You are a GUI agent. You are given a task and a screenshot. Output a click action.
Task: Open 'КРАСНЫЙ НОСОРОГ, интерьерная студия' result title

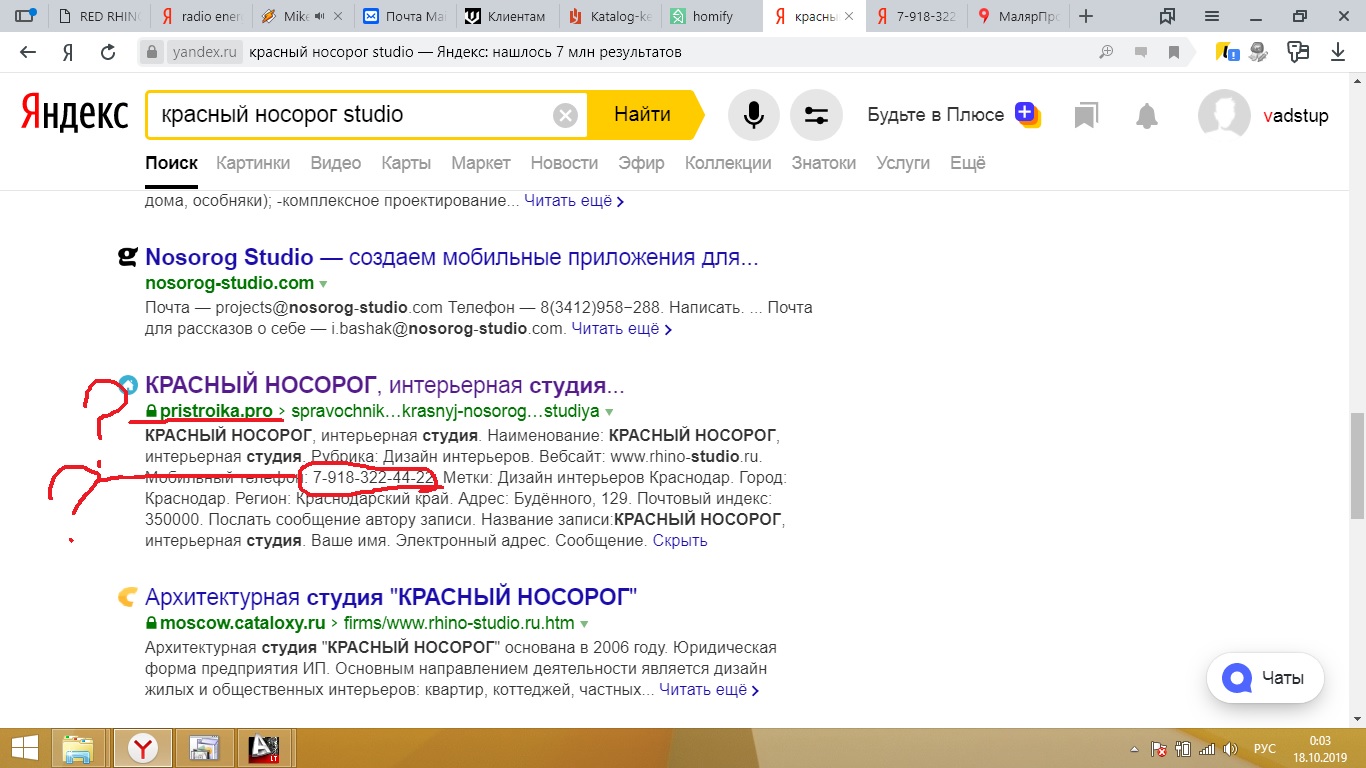point(385,385)
